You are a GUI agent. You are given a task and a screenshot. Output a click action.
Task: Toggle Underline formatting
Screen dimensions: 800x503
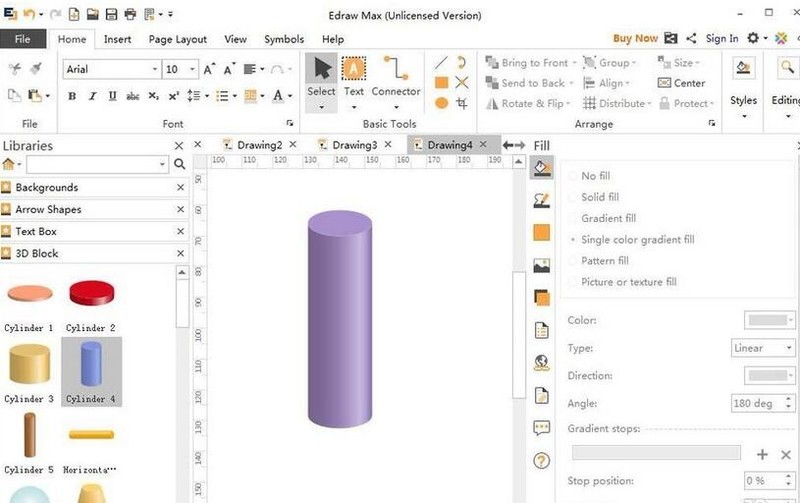[112, 96]
